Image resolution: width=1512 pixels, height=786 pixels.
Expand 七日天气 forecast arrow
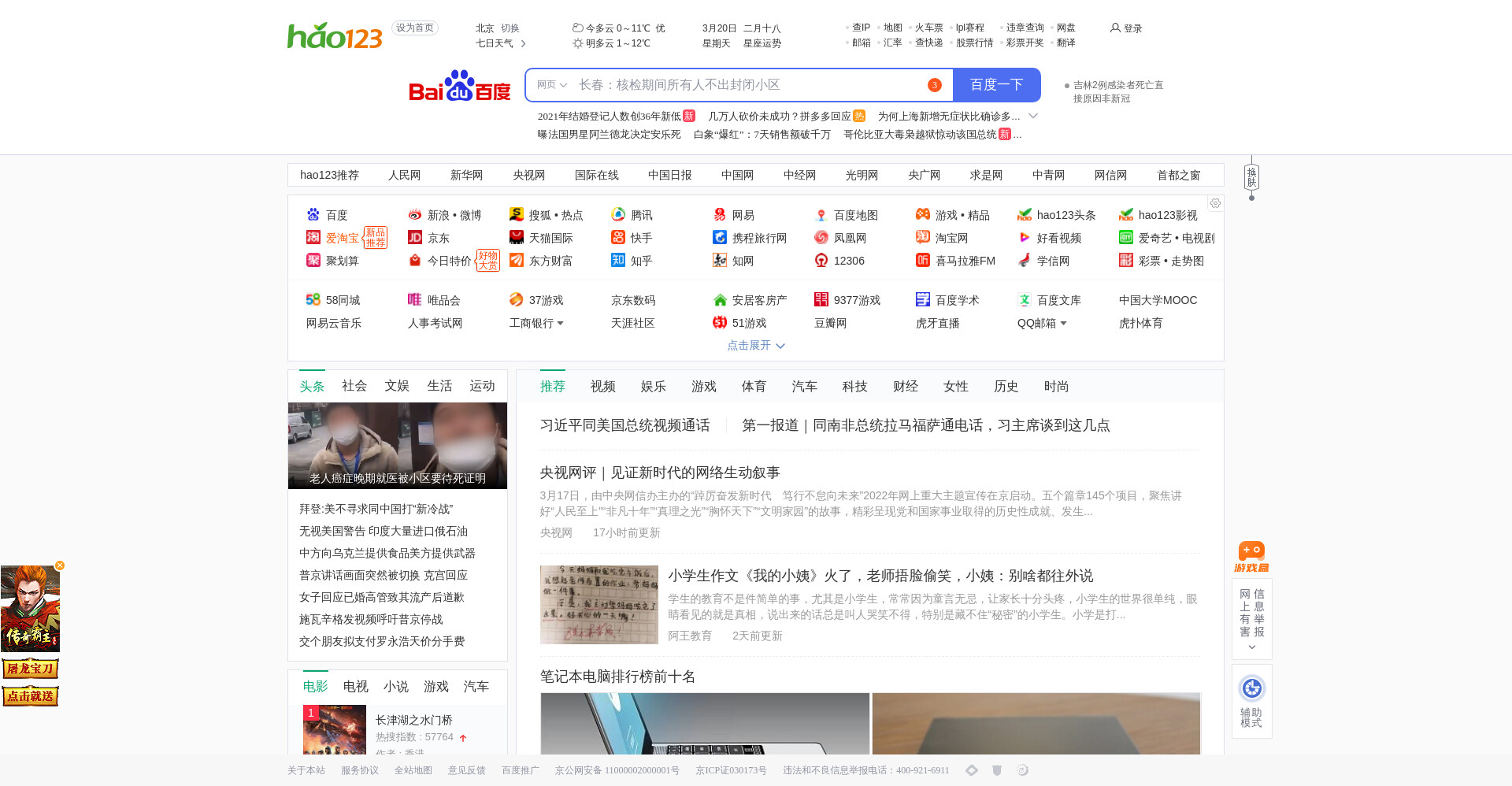pos(523,43)
